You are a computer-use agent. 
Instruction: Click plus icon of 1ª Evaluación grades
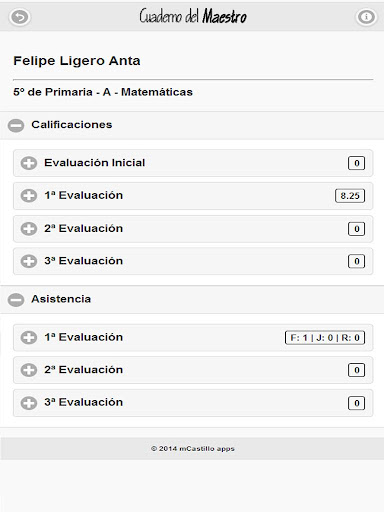[x=29, y=196]
